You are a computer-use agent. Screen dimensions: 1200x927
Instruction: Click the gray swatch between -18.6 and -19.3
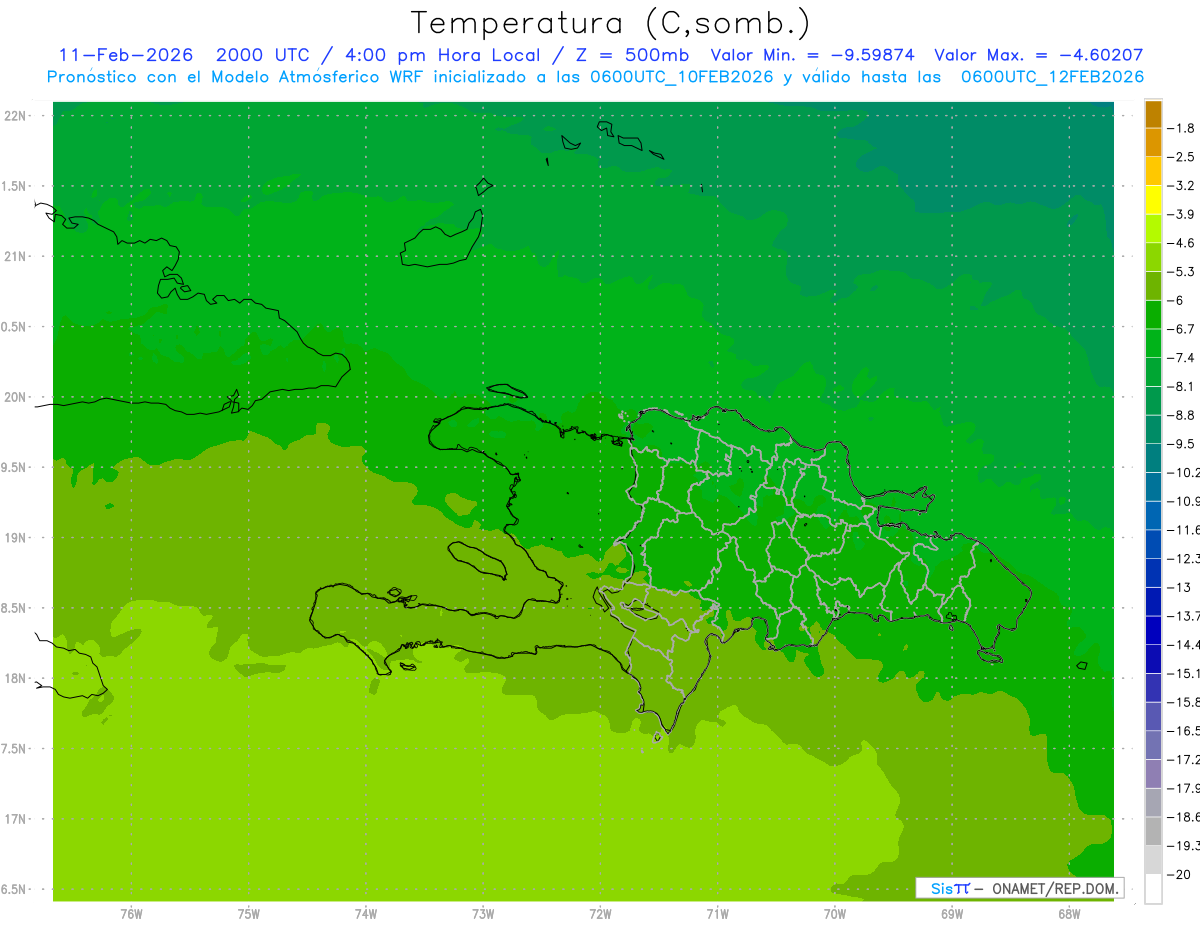(x=1153, y=831)
